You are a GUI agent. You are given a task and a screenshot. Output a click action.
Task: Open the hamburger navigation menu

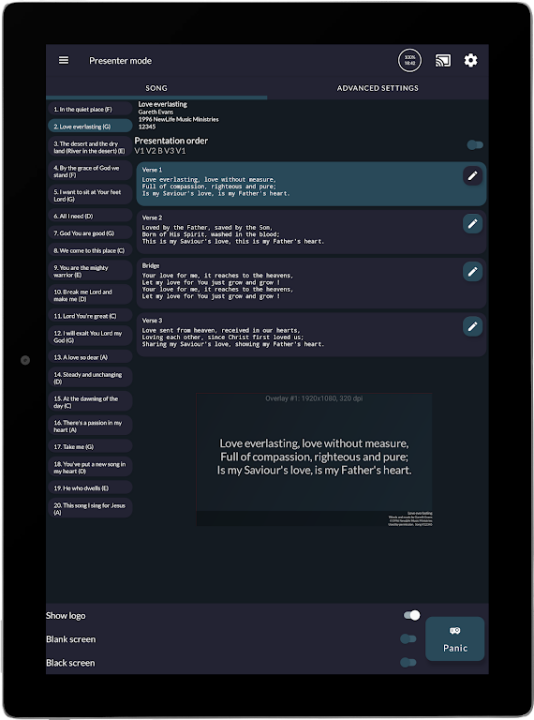click(x=63, y=60)
